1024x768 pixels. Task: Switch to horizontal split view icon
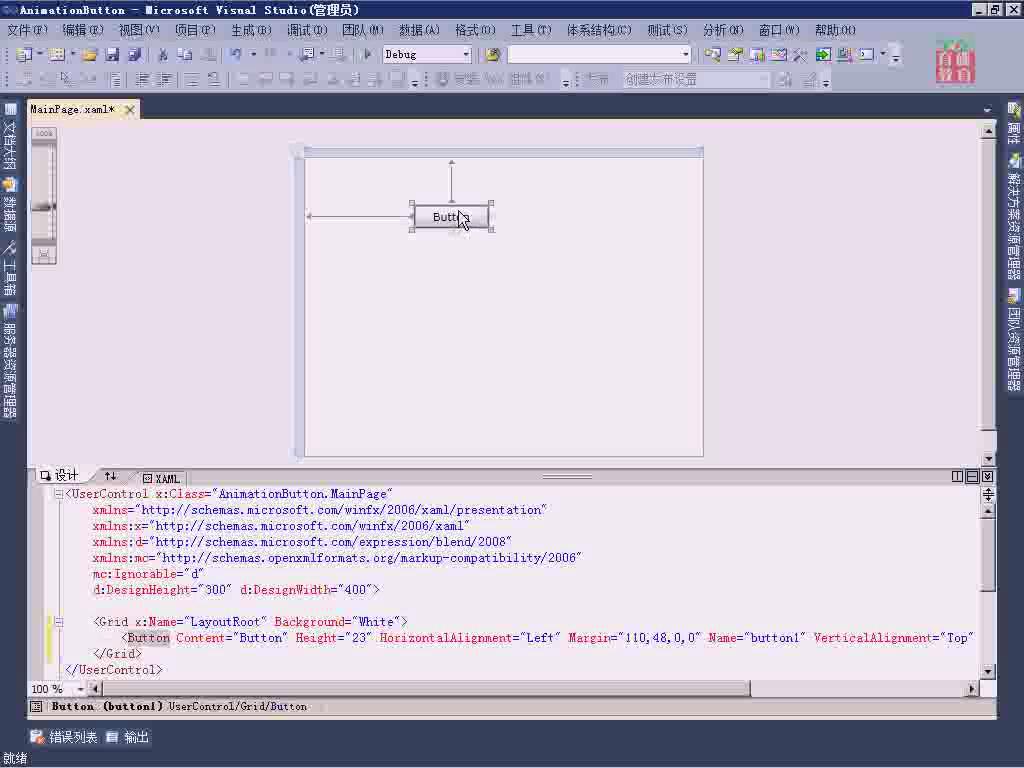point(972,477)
